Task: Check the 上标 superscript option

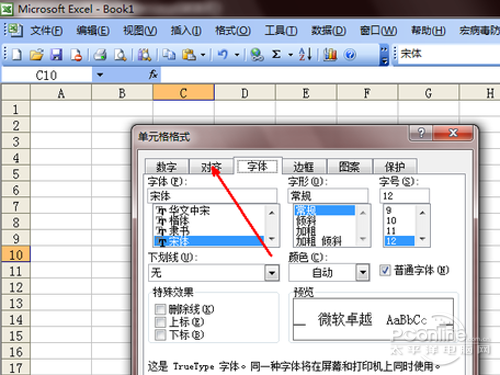Action: tap(160, 322)
